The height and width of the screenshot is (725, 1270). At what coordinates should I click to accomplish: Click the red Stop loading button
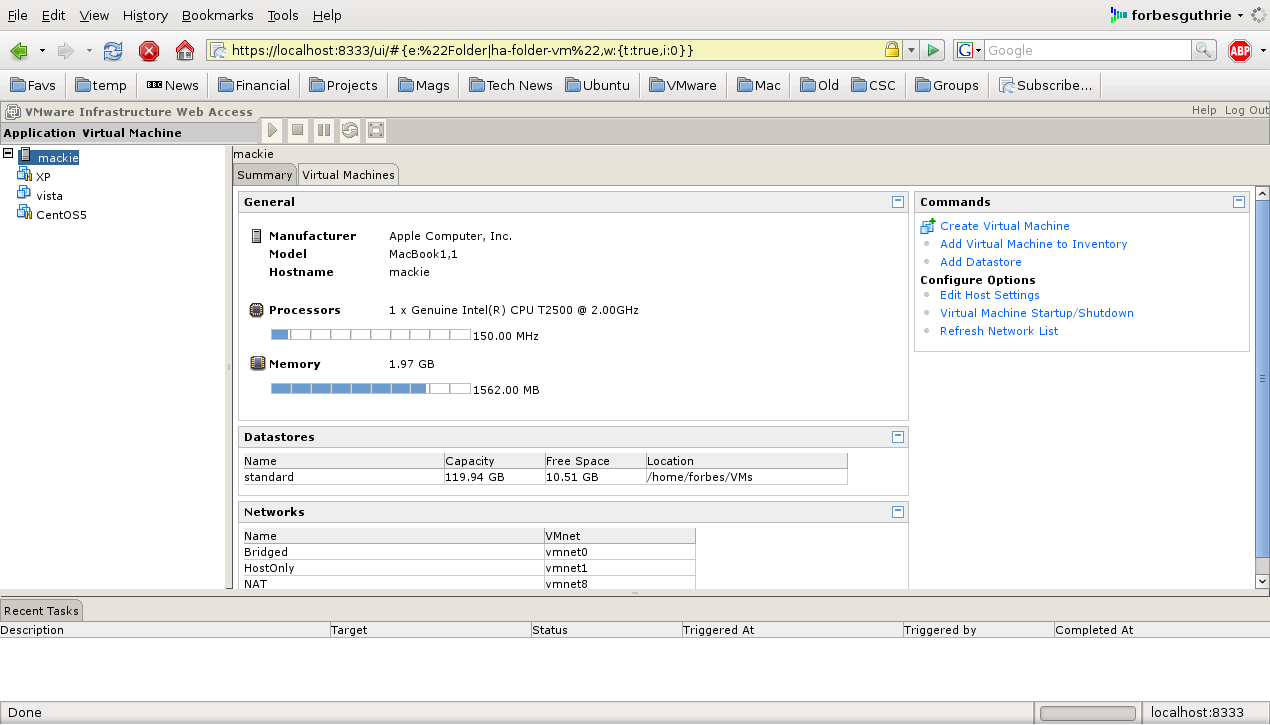[149, 51]
